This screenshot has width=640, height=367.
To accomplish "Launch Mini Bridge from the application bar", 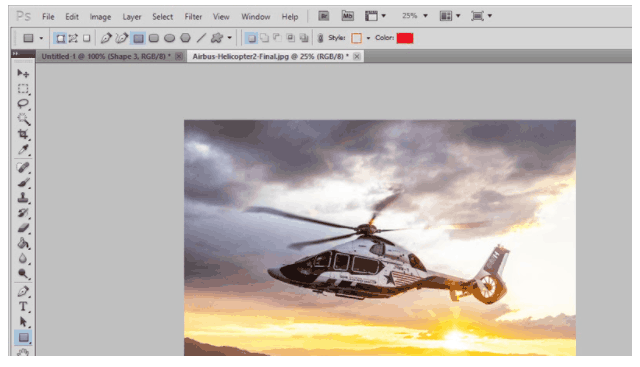I will [347, 16].
